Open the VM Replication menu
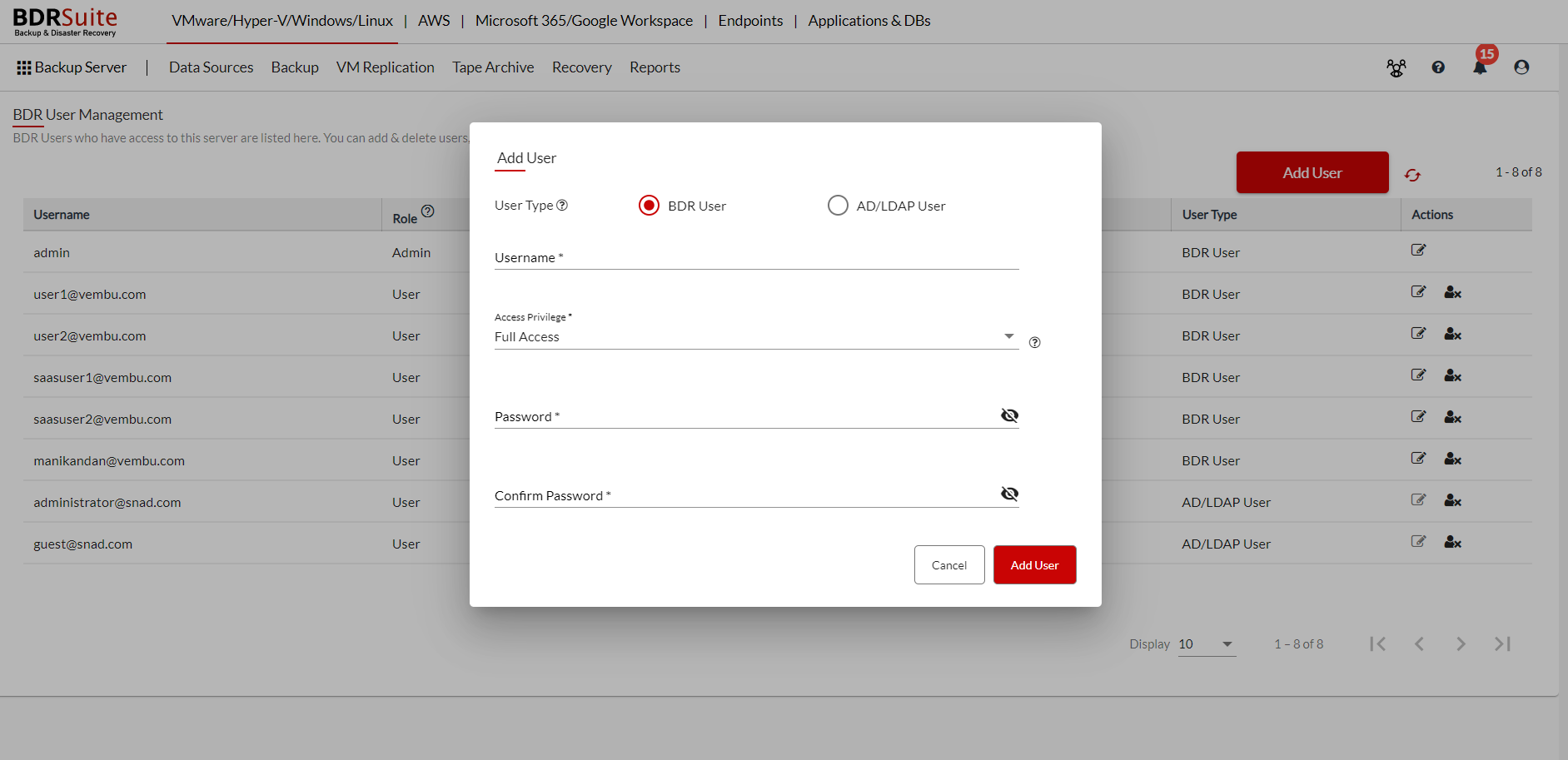This screenshot has height=760, width=1568. (386, 67)
